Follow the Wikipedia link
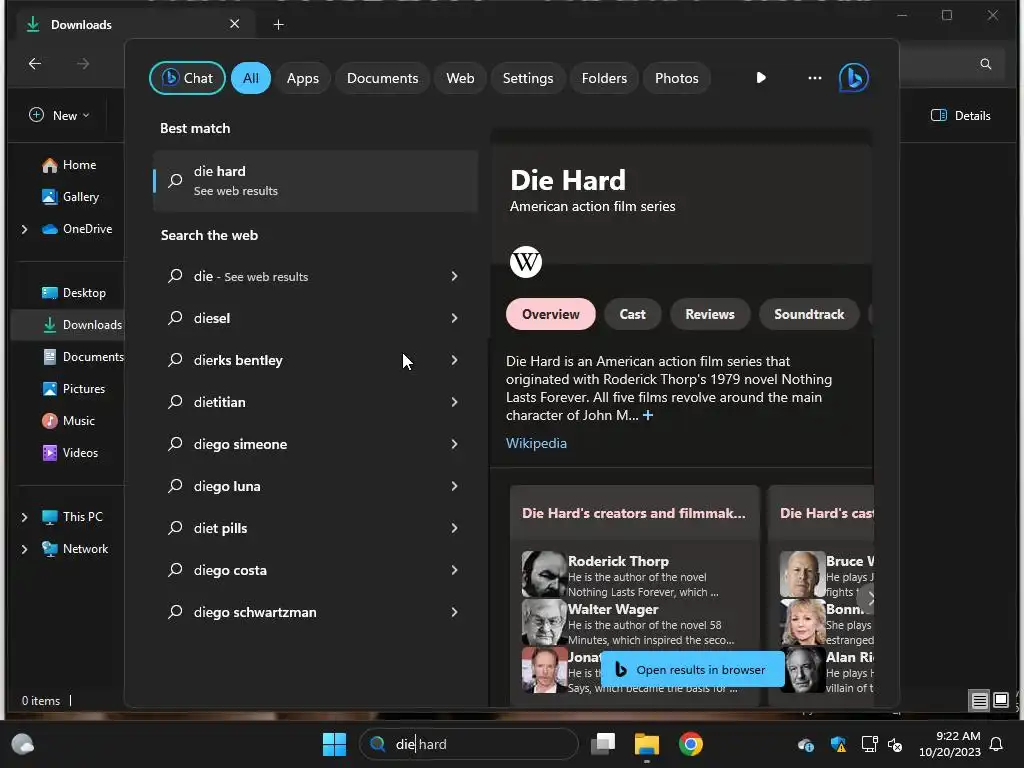 pos(536,443)
